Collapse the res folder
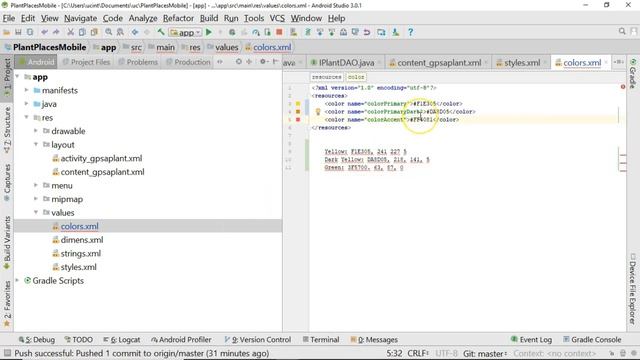 tap(27, 118)
